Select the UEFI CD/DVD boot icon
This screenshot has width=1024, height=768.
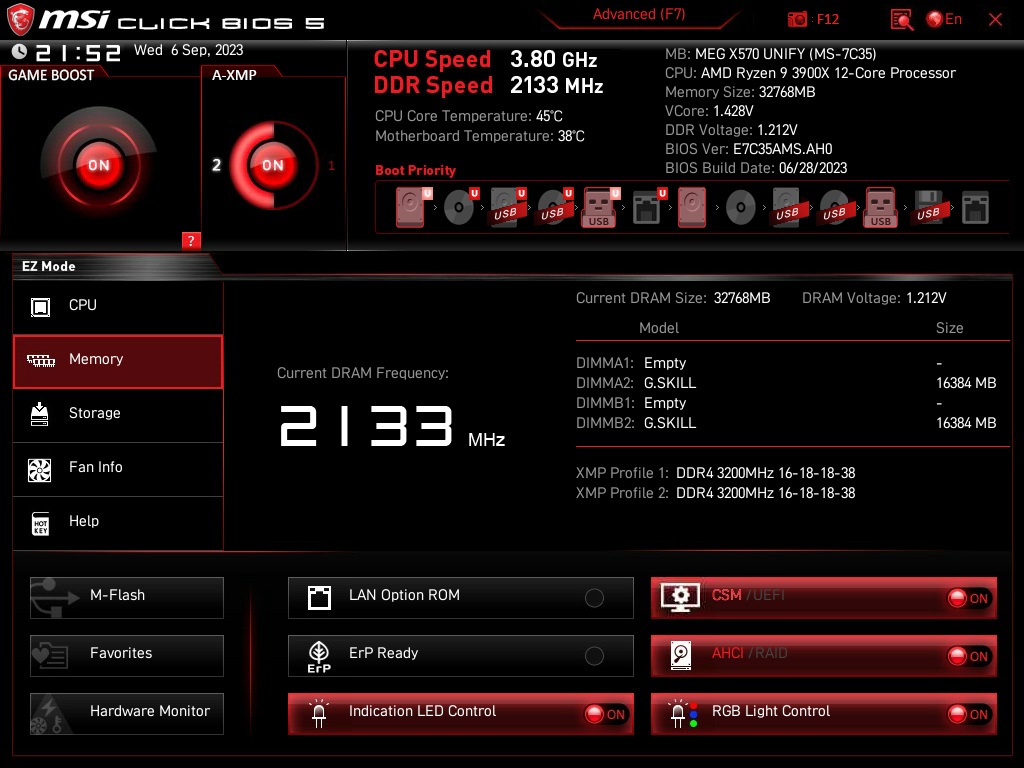pyautogui.click(x=460, y=207)
